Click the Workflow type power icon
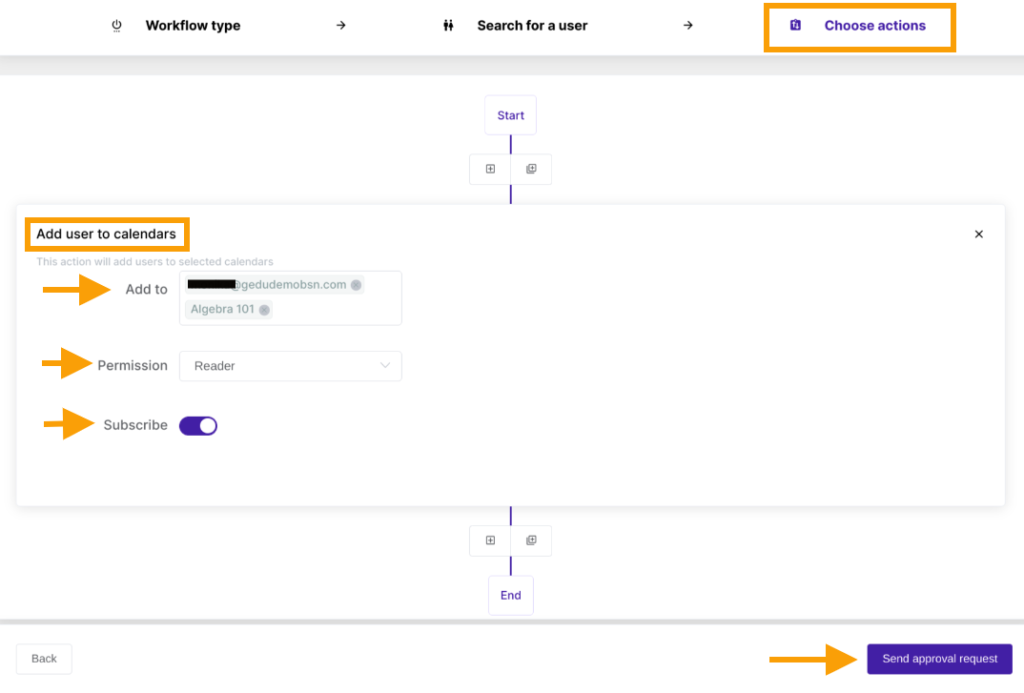 [x=116, y=25]
